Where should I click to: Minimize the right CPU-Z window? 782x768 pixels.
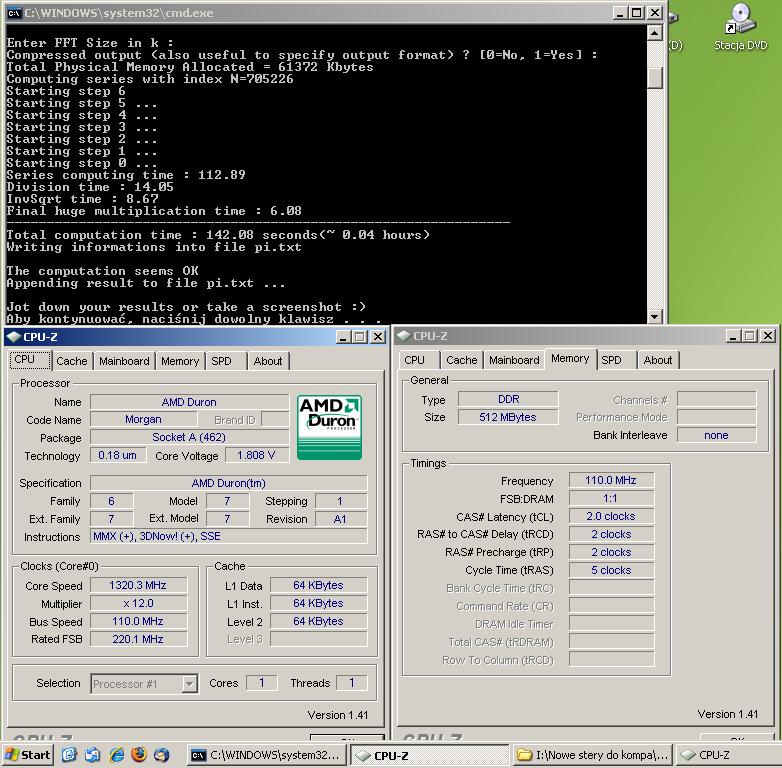(733, 336)
